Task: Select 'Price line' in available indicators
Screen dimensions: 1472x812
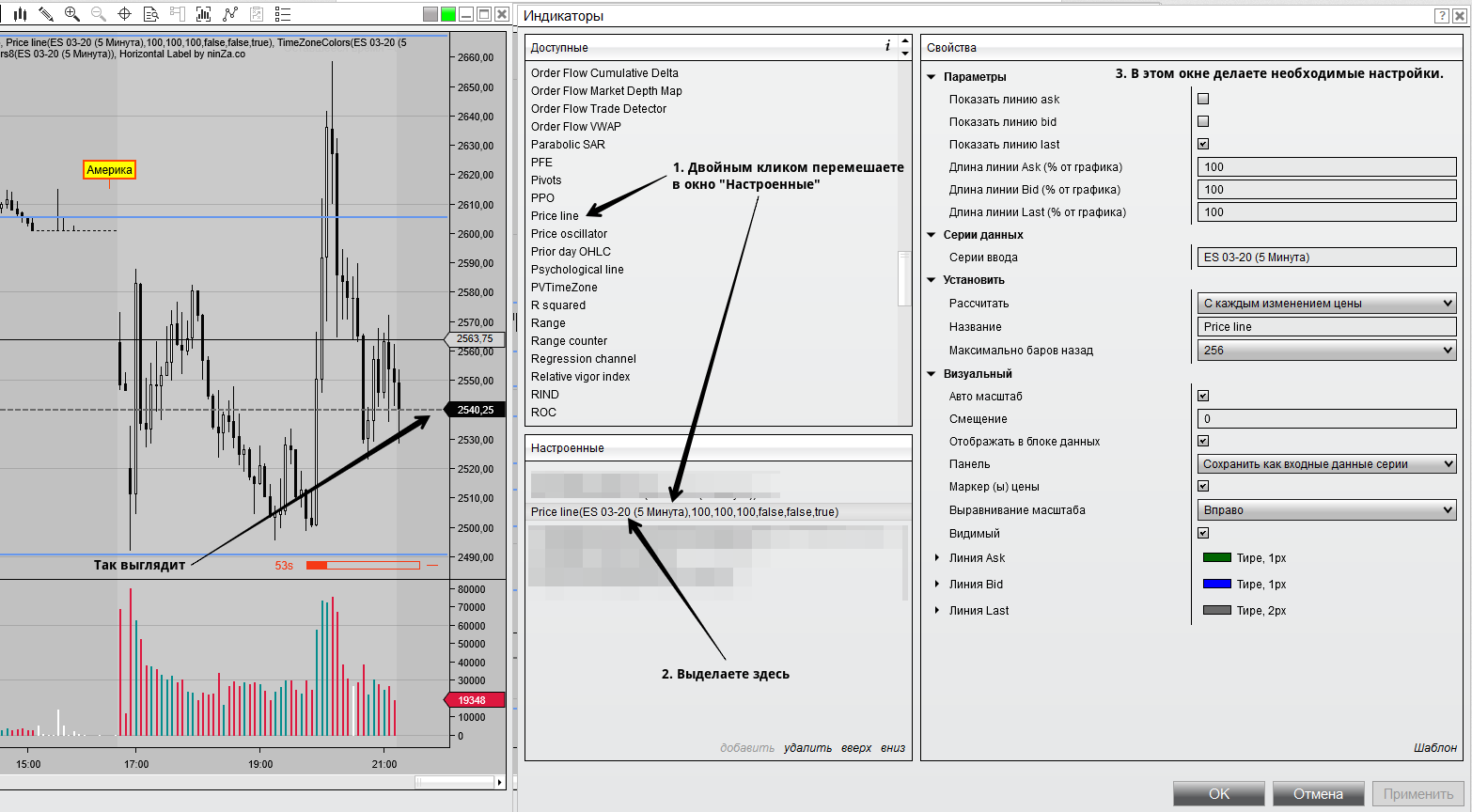Action: point(555,216)
